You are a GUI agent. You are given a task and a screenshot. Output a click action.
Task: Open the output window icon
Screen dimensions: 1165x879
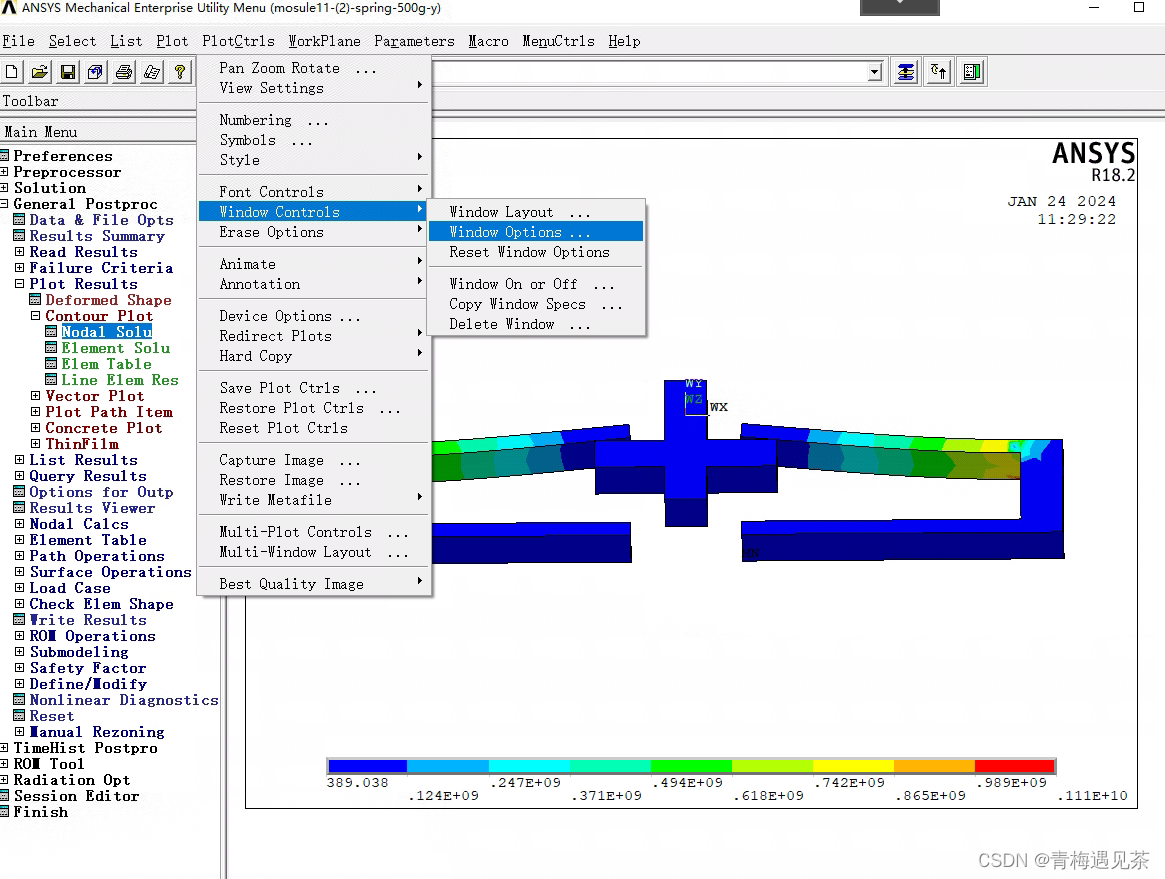(971, 71)
